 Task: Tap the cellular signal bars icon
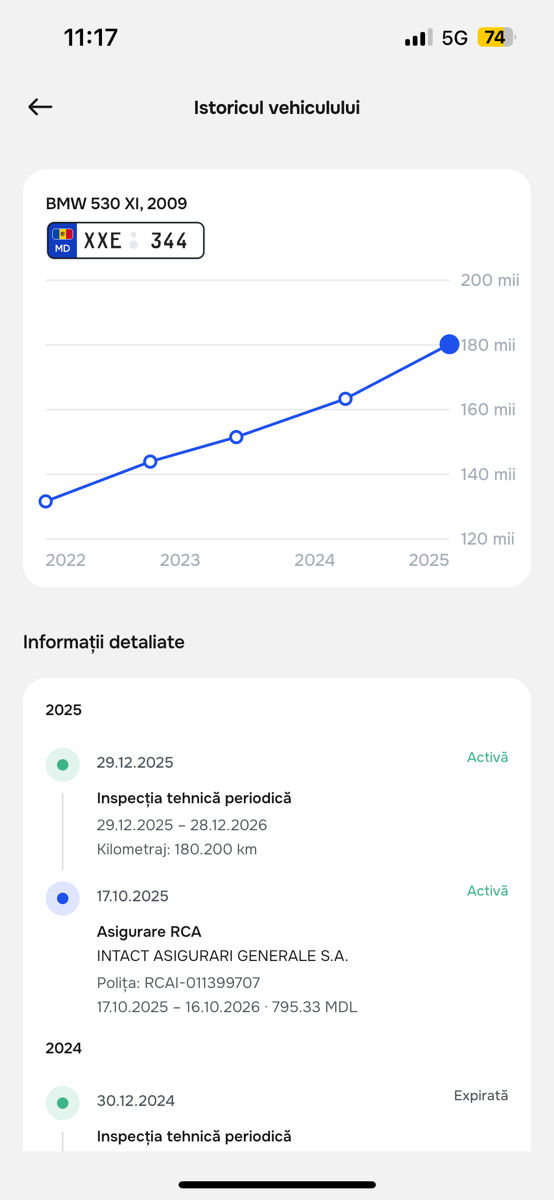[x=419, y=38]
